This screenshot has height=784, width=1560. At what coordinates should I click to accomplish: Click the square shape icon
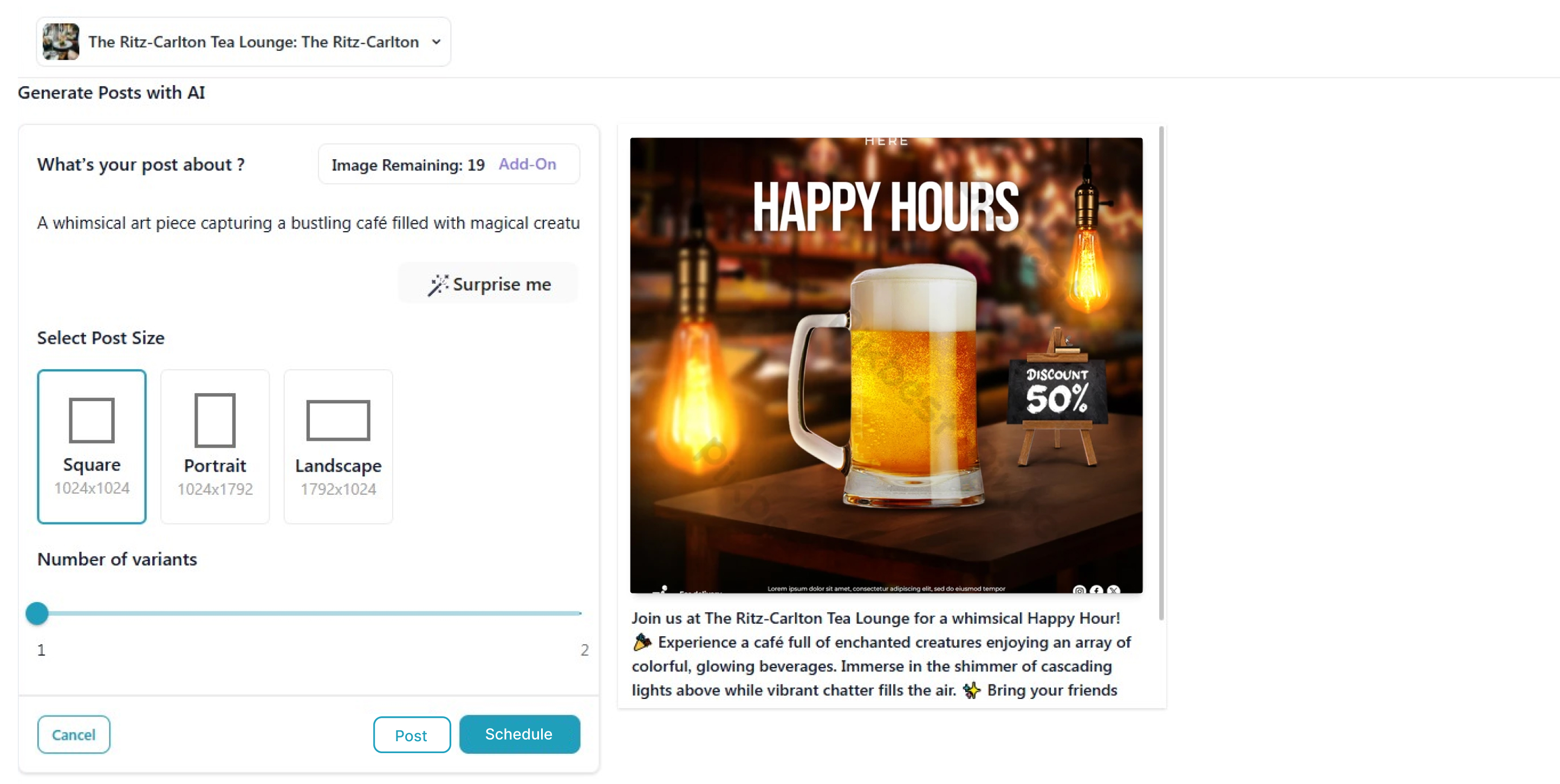pyautogui.click(x=92, y=420)
